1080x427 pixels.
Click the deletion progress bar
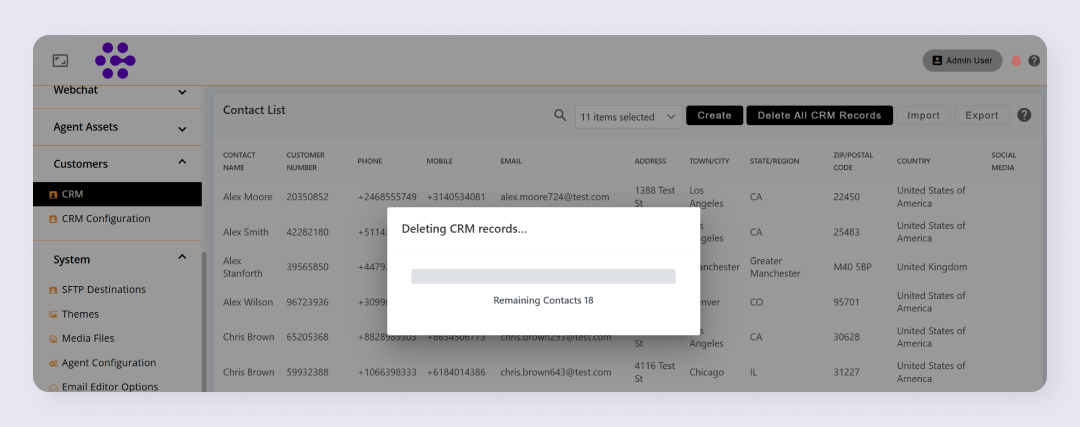point(543,276)
